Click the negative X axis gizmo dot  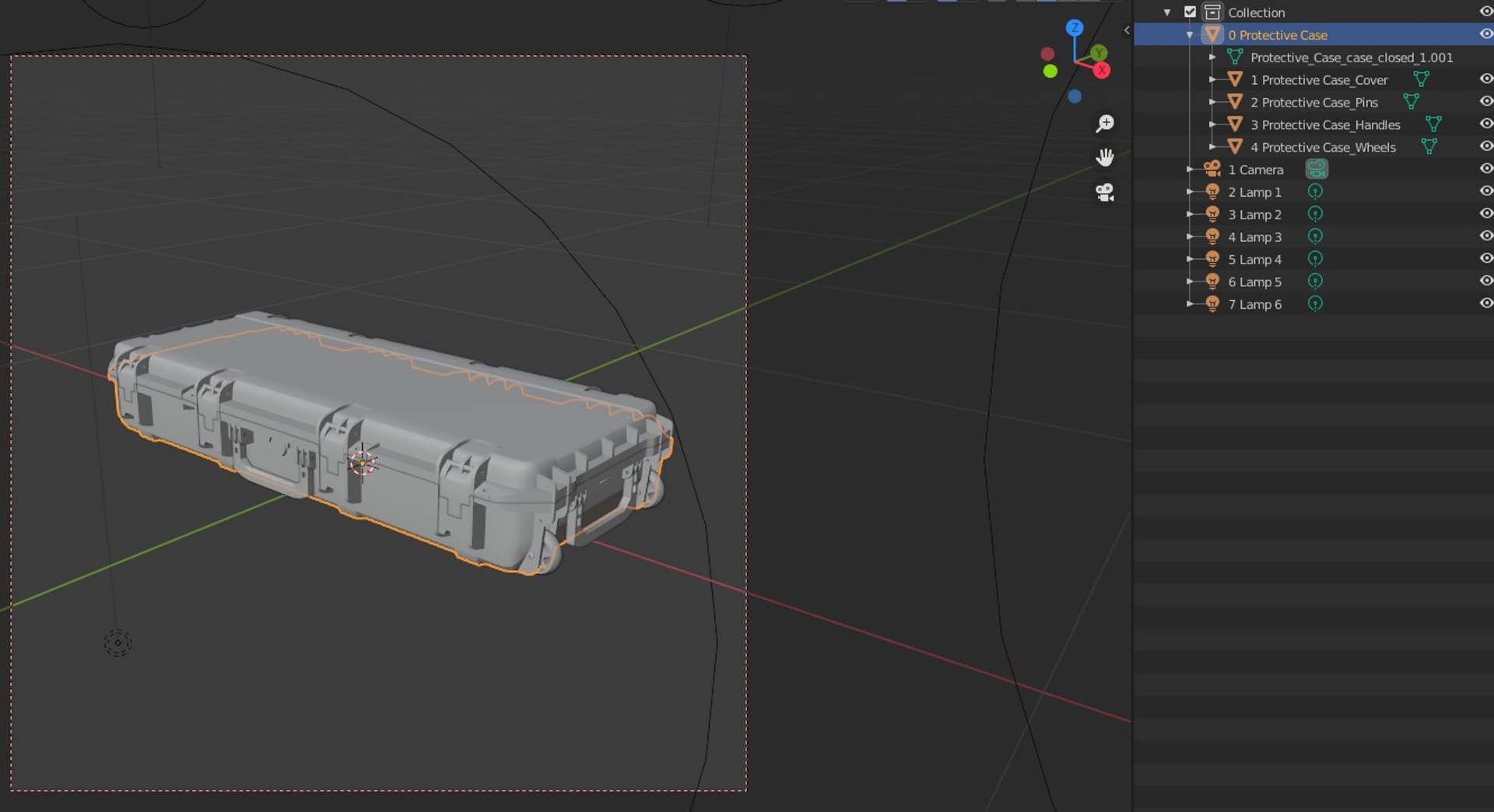(1047, 54)
